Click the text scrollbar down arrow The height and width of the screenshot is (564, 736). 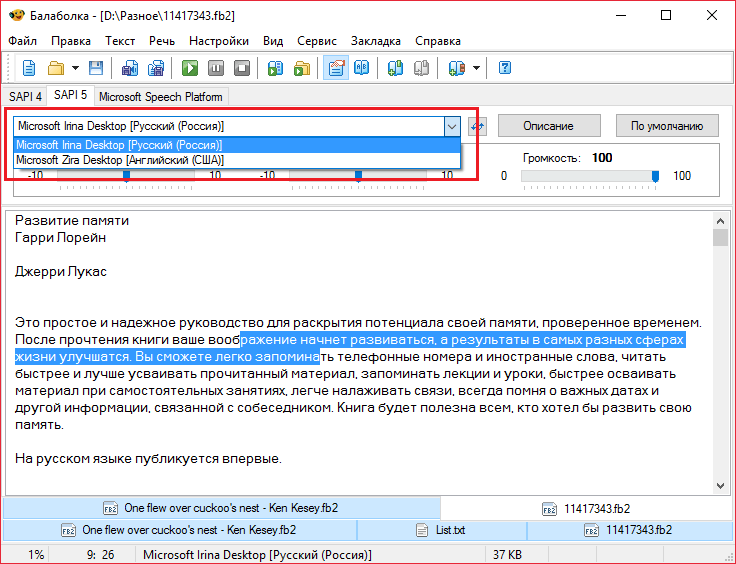click(721, 486)
